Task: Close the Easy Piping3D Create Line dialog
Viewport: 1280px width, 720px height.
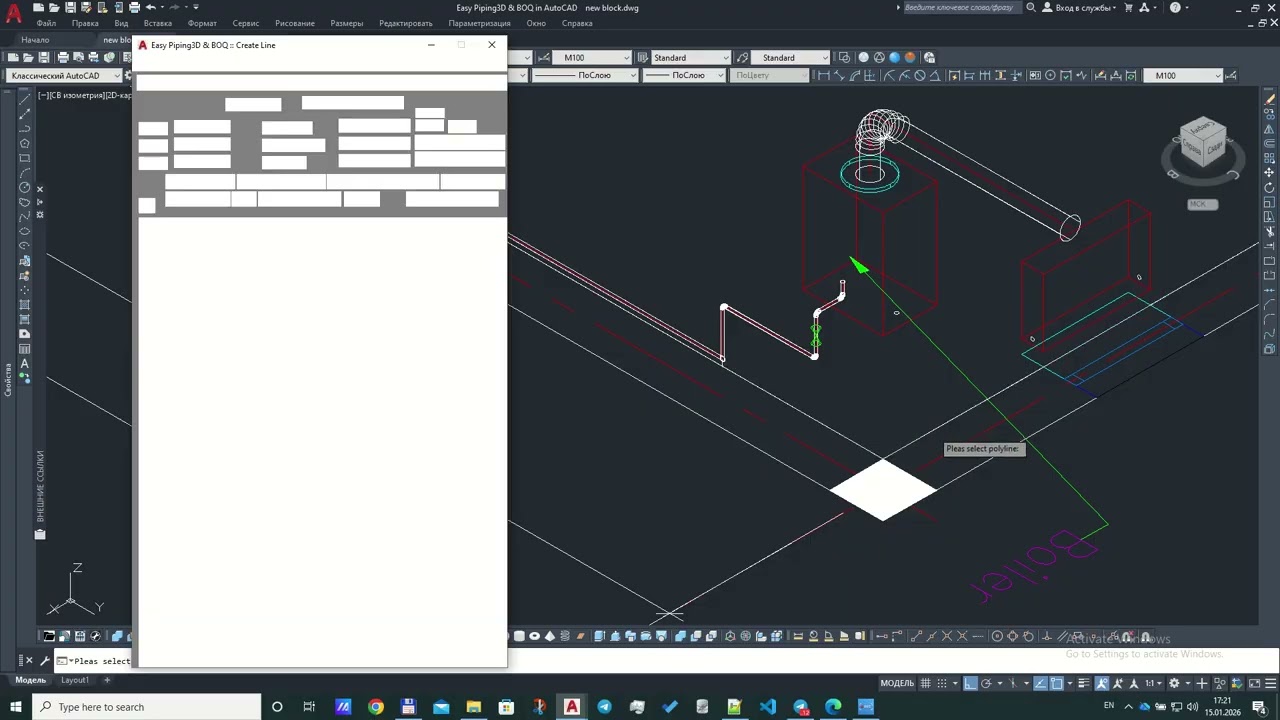Action: pyautogui.click(x=491, y=45)
